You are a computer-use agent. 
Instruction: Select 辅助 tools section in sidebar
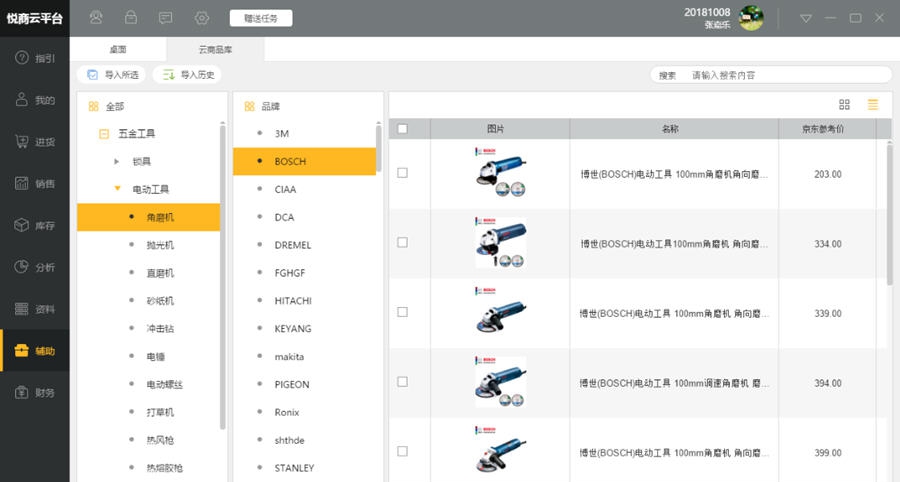[x=34, y=351]
